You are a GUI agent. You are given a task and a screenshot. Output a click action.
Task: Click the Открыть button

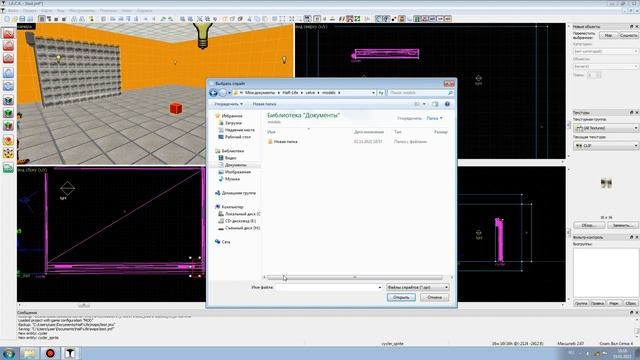pos(401,298)
